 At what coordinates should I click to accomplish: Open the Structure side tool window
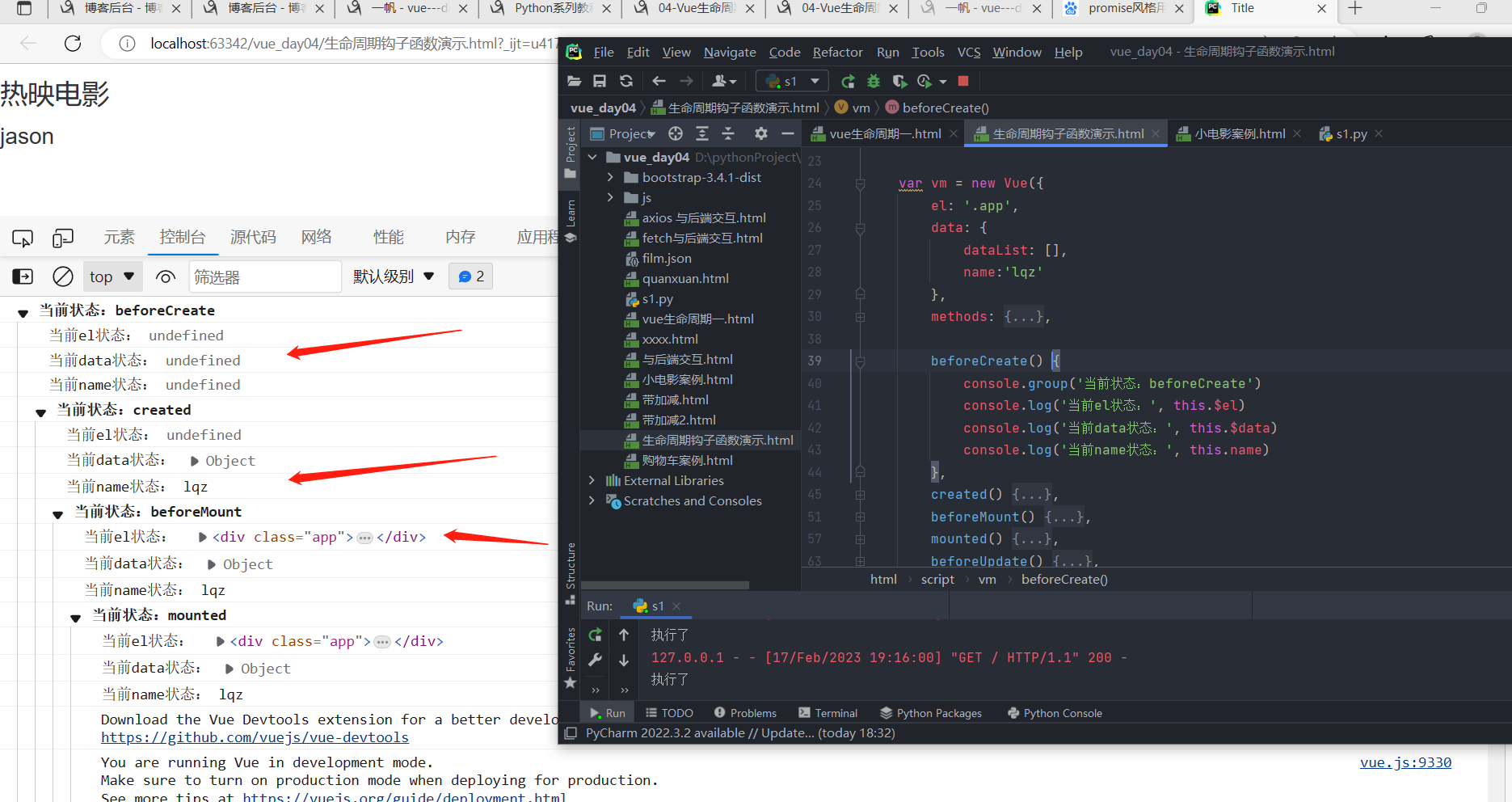pos(571,572)
